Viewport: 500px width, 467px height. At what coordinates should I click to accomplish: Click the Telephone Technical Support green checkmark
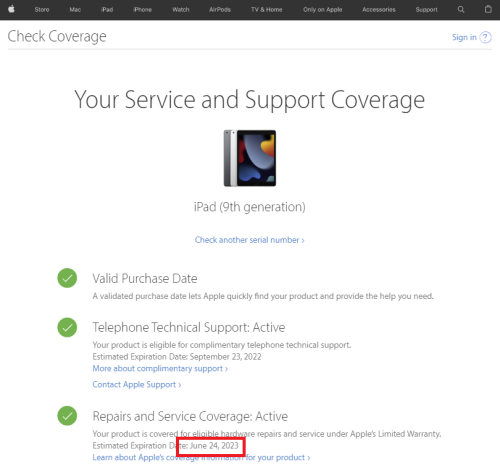click(x=67, y=327)
